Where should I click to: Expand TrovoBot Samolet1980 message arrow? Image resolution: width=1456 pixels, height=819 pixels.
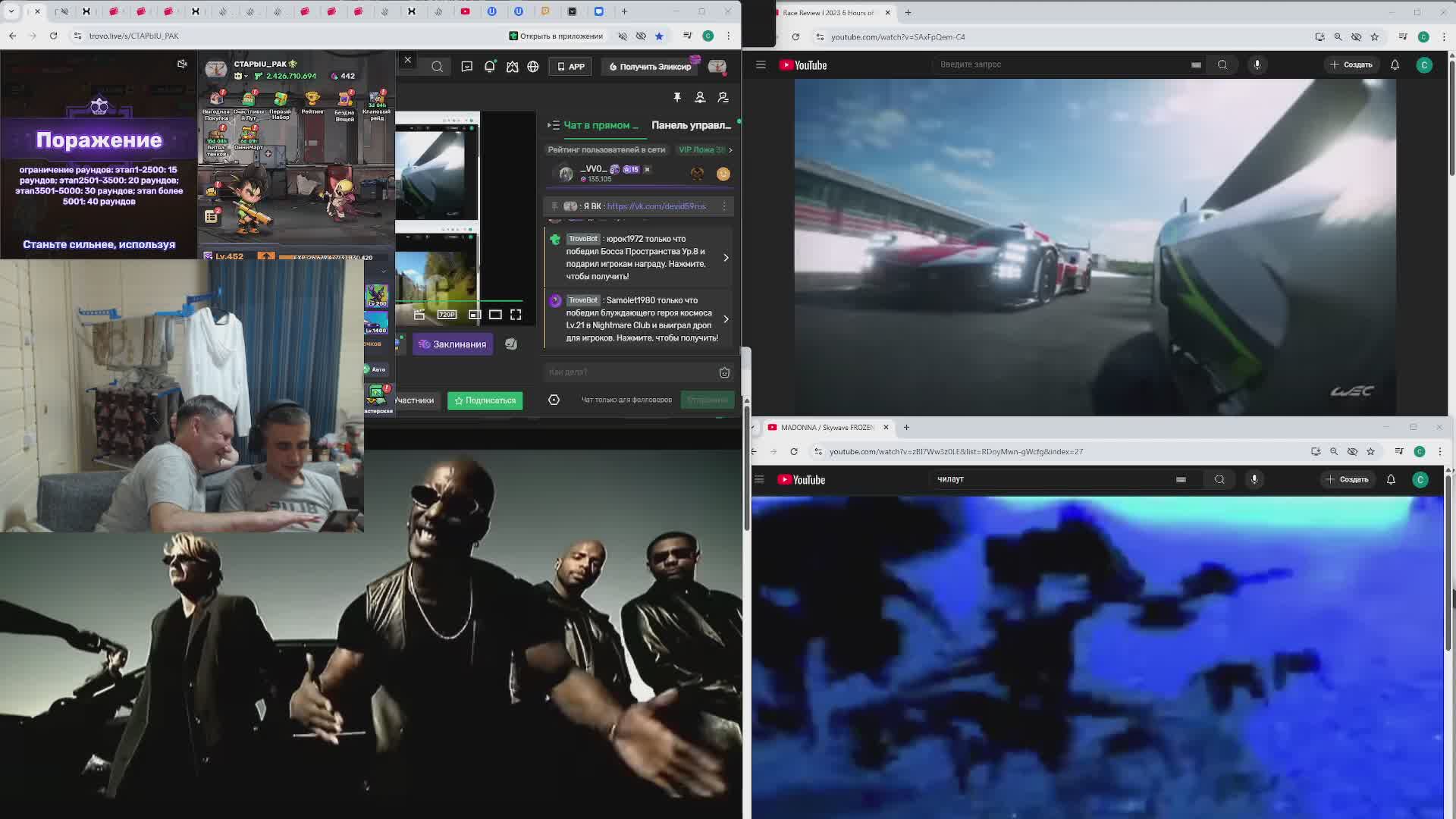click(x=726, y=319)
